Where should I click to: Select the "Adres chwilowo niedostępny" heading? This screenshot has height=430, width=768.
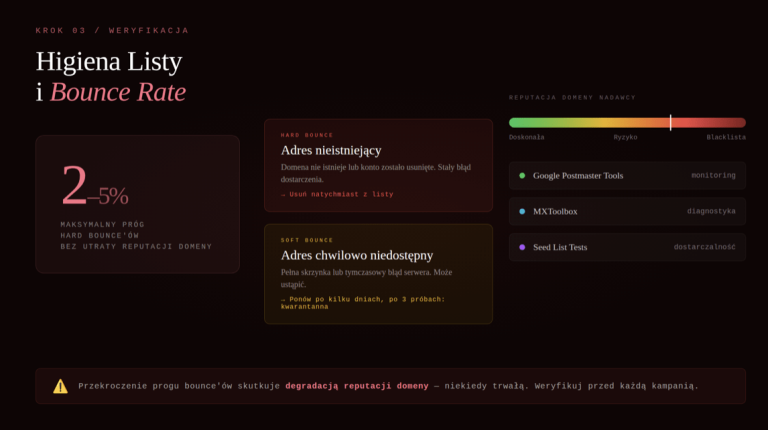(x=357, y=255)
